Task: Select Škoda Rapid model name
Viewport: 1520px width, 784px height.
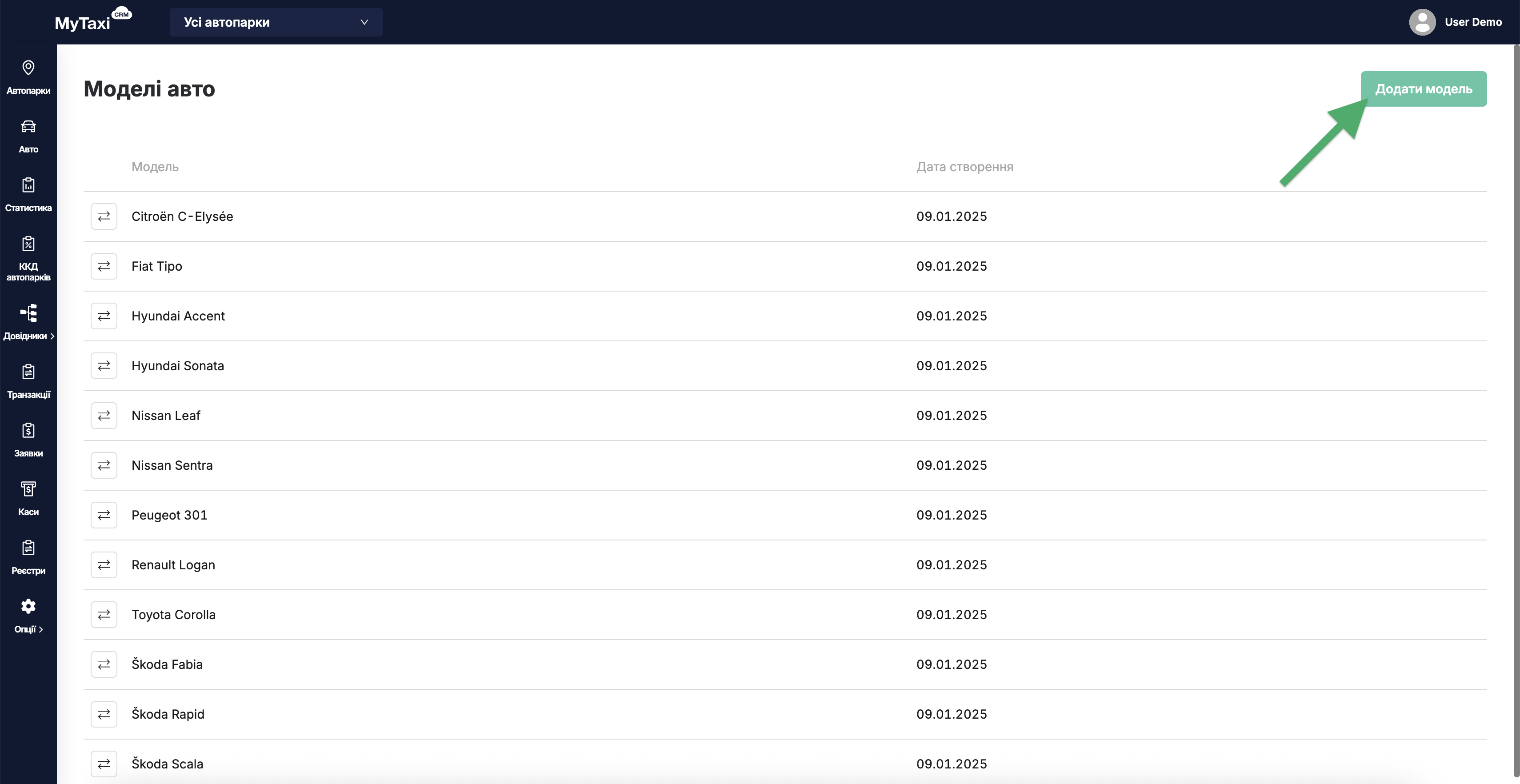Action: click(x=168, y=714)
